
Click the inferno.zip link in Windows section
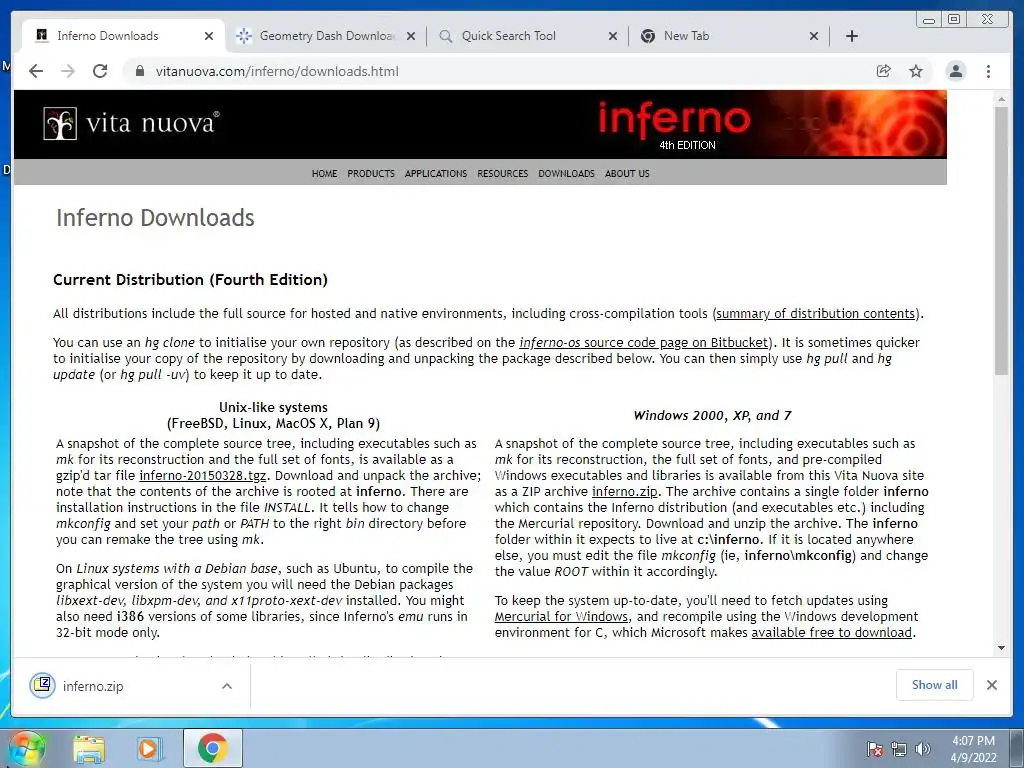coord(624,492)
